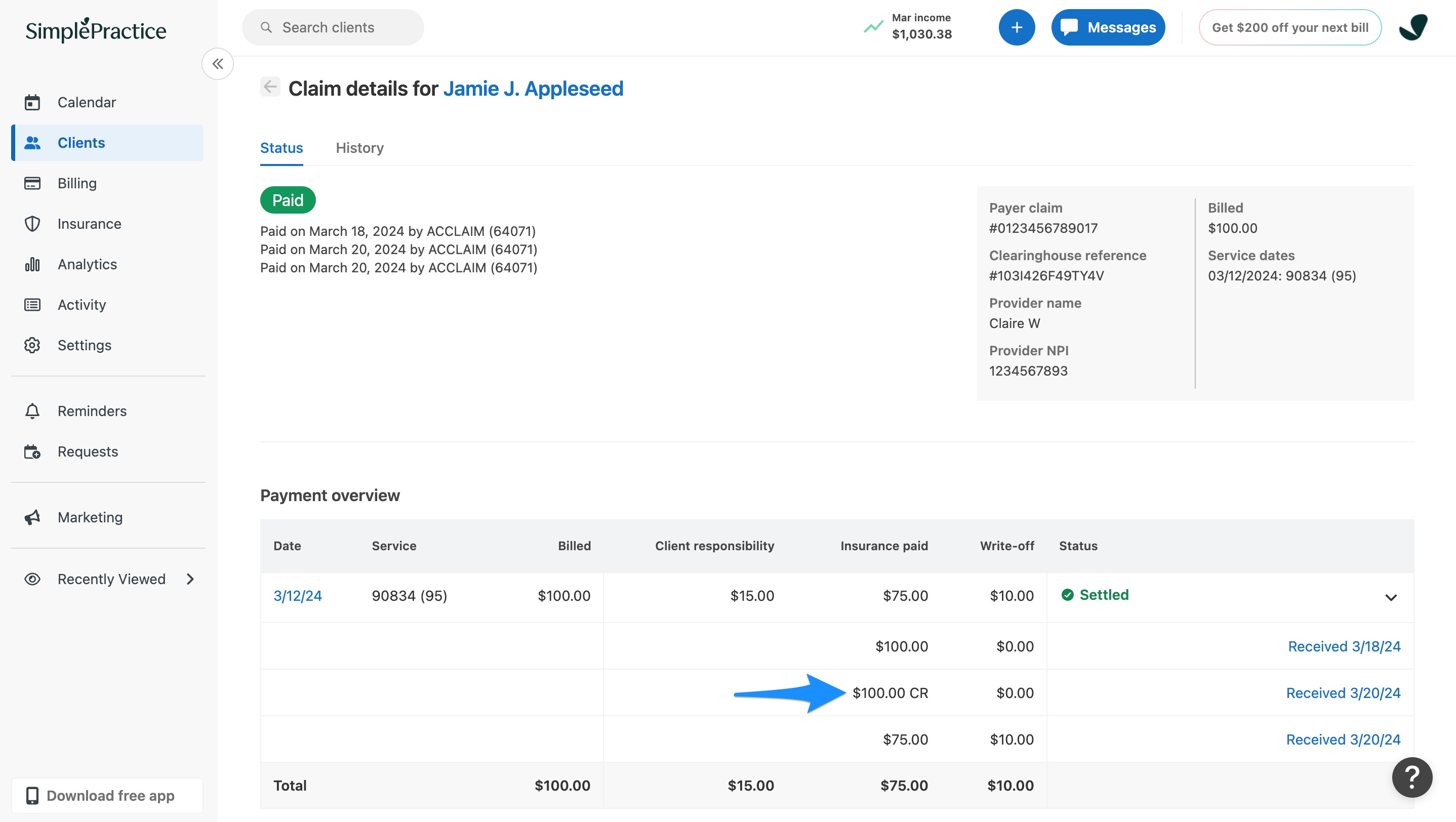Click the green Paid status badge
The height and width of the screenshot is (822, 1456).
coord(288,200)
